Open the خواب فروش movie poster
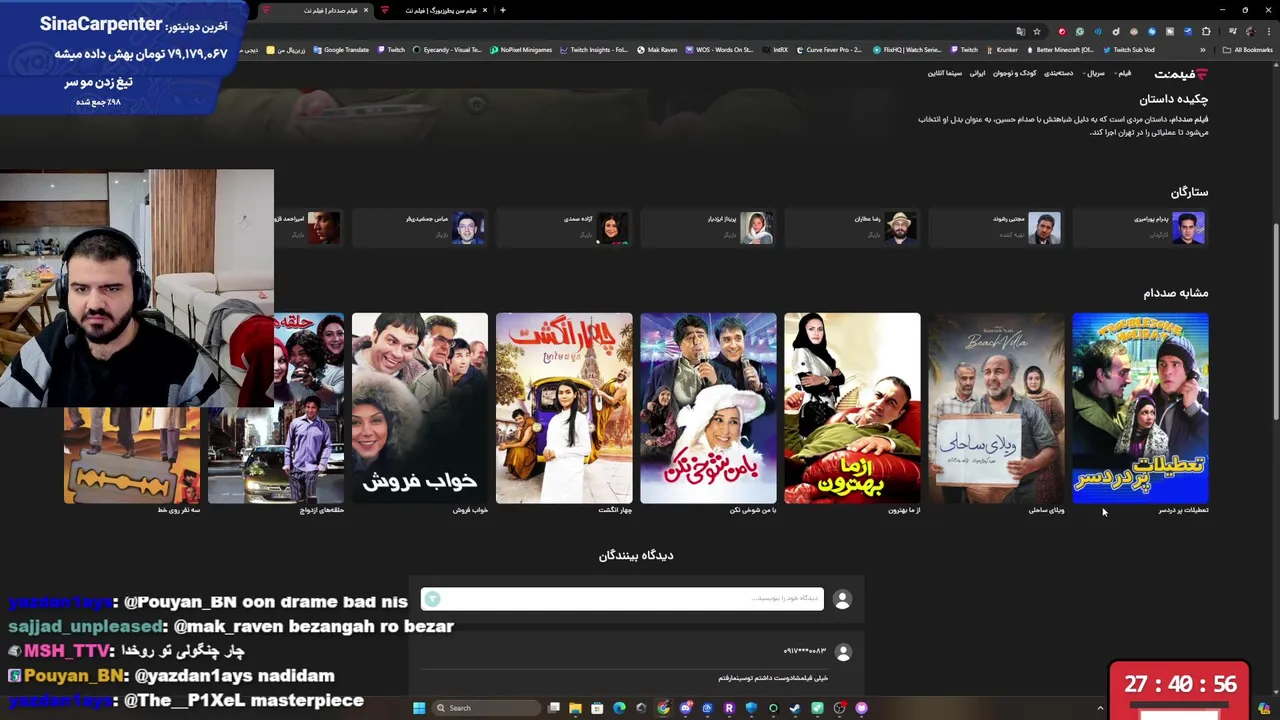Viewport: 1280px width, 720px height. click(x=420, y=408)
